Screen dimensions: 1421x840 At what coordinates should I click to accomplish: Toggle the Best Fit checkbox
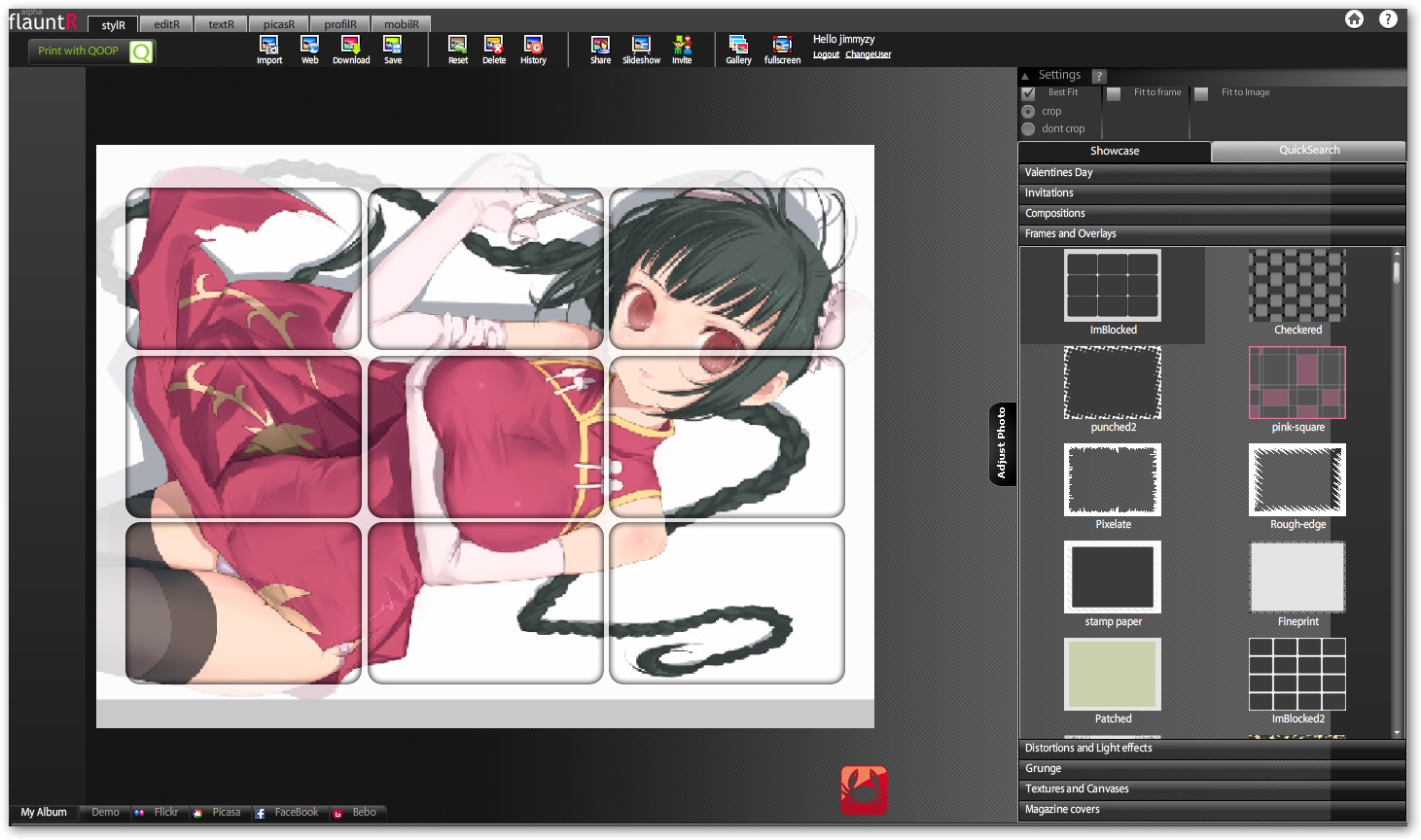click(x=1028, y=93)
